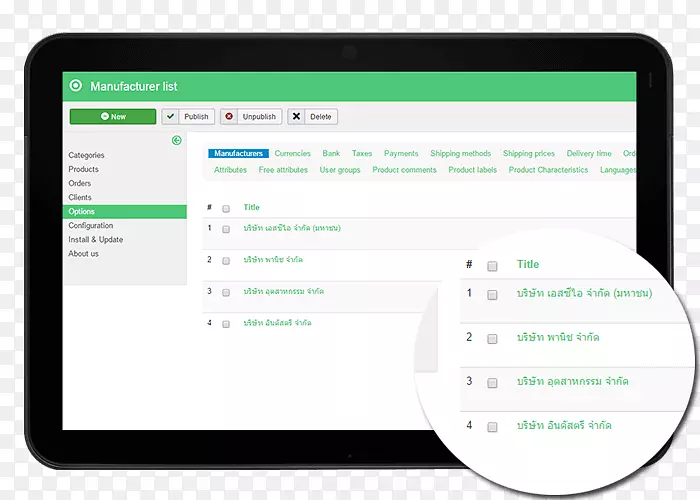Switch to Product Characteristics tab
This screenshot has width=700, height=500.
coord(548,170)
